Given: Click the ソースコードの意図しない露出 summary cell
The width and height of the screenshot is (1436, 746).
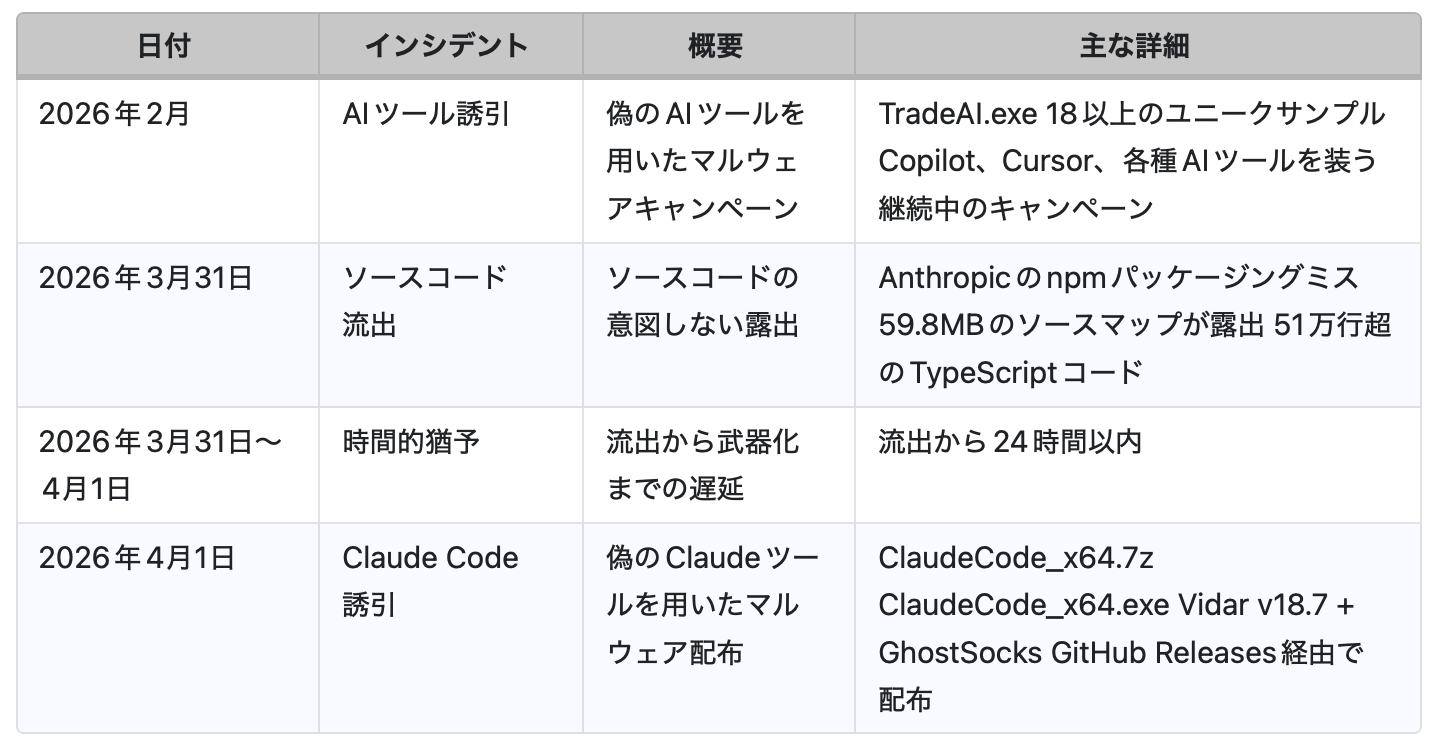Looking at the screenshot, I should 703,301.
